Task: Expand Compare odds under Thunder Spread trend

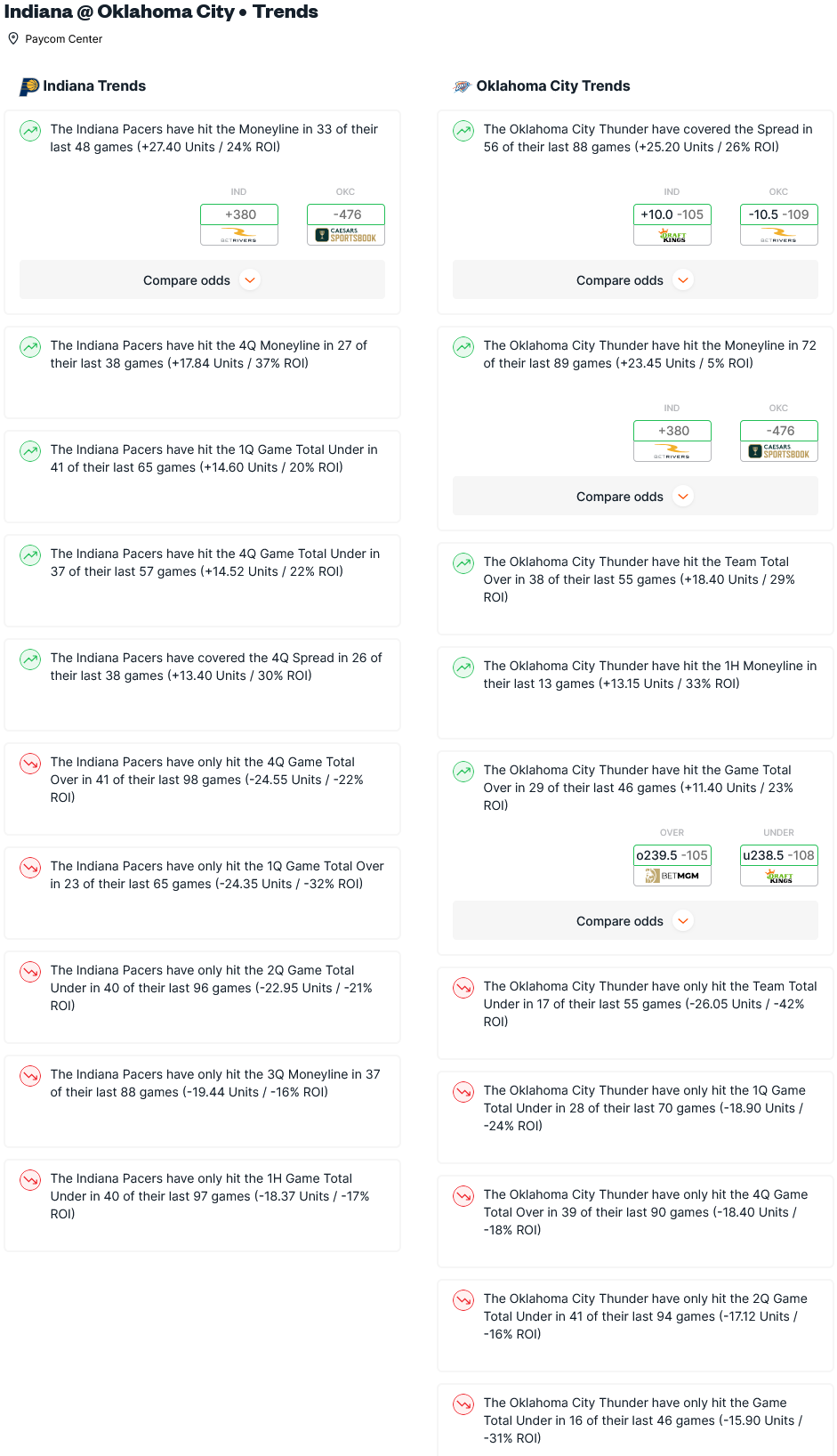Action: [x=635, y=279]
